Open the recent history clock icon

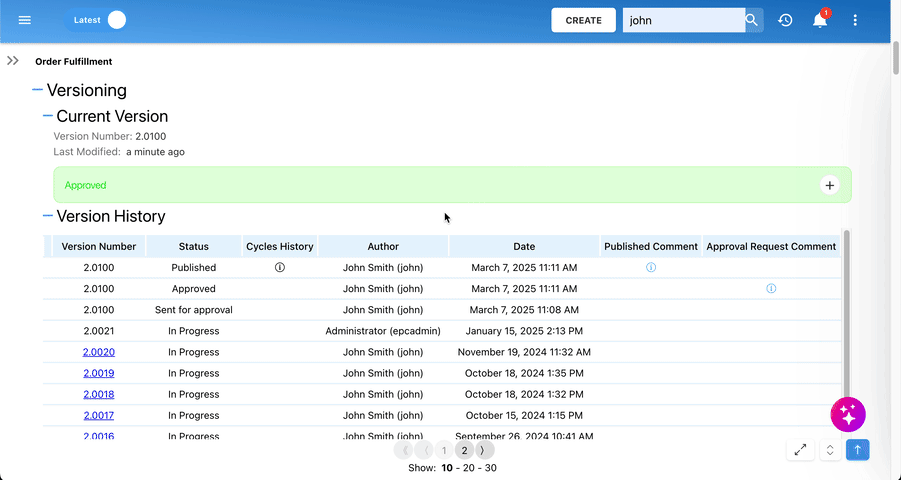[x=785, y=20]
